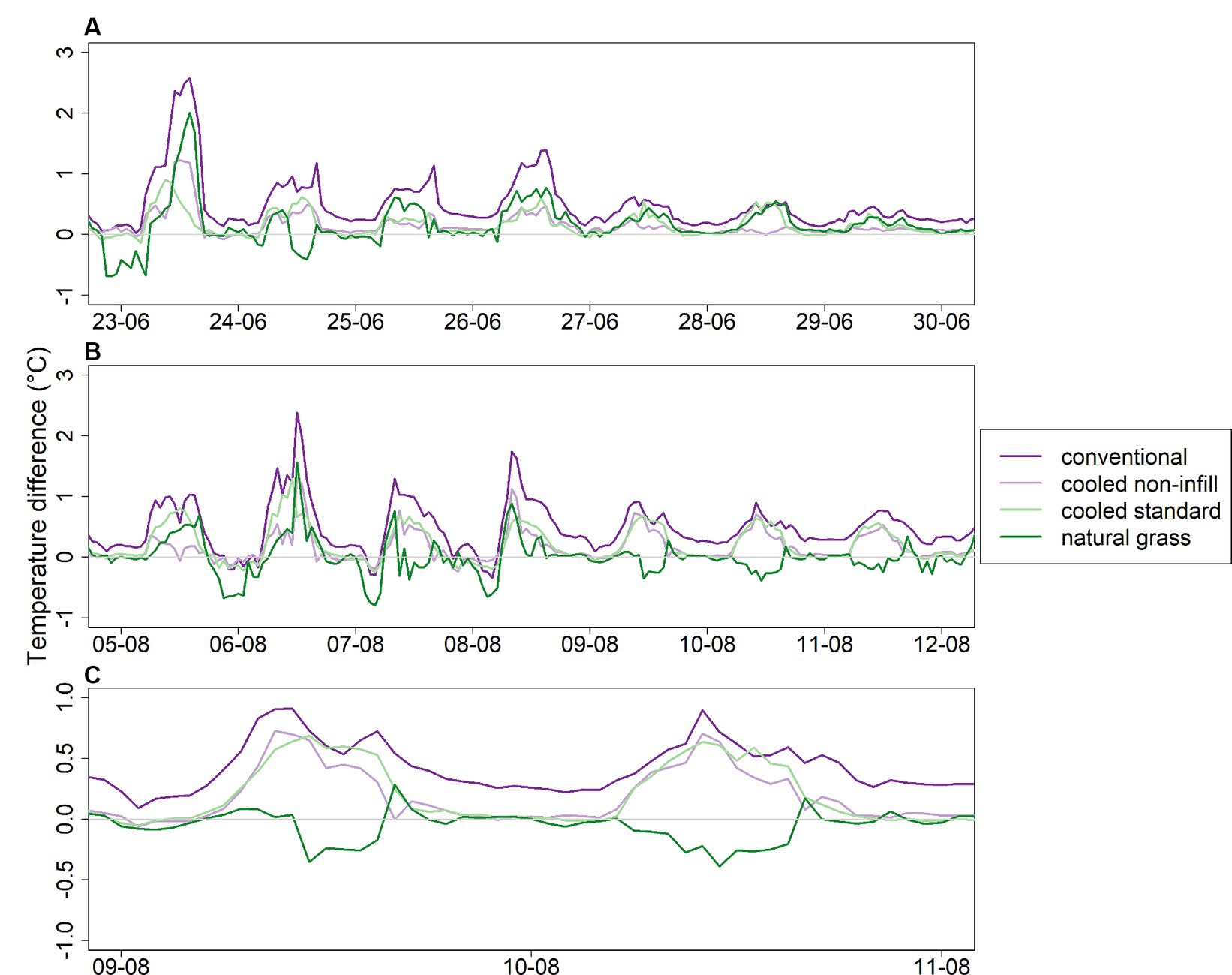Viewport: 1232px width, 975px height.
Task: Click the '05-08' date tick in panel B
Action: pyautogui.click(x=121, y=645)
